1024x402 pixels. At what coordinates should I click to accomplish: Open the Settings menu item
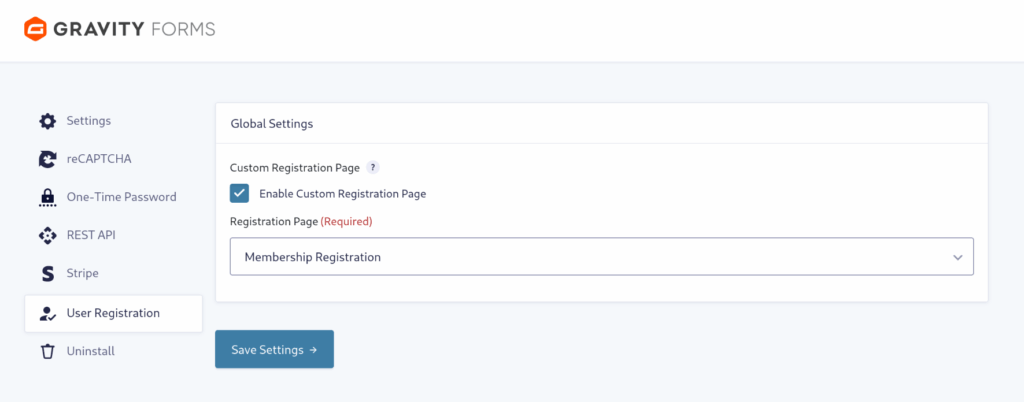tap(89, 121)
